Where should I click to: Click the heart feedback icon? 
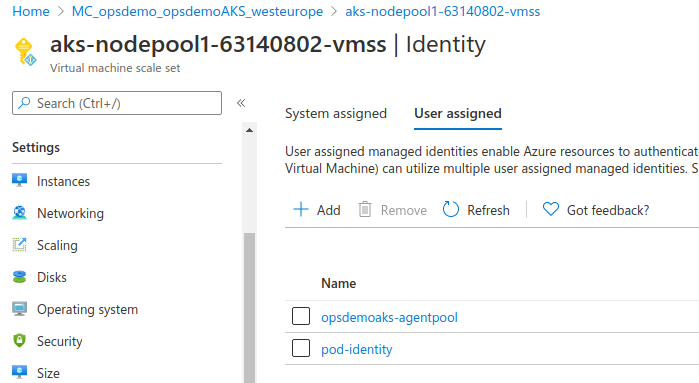tap(551, 209)
